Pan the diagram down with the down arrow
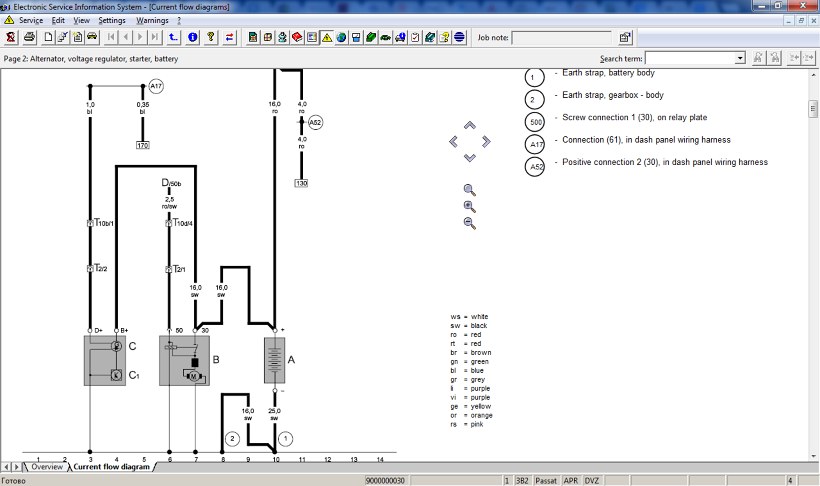This screenshot has width=820, height=486. [x=470, y=157]
